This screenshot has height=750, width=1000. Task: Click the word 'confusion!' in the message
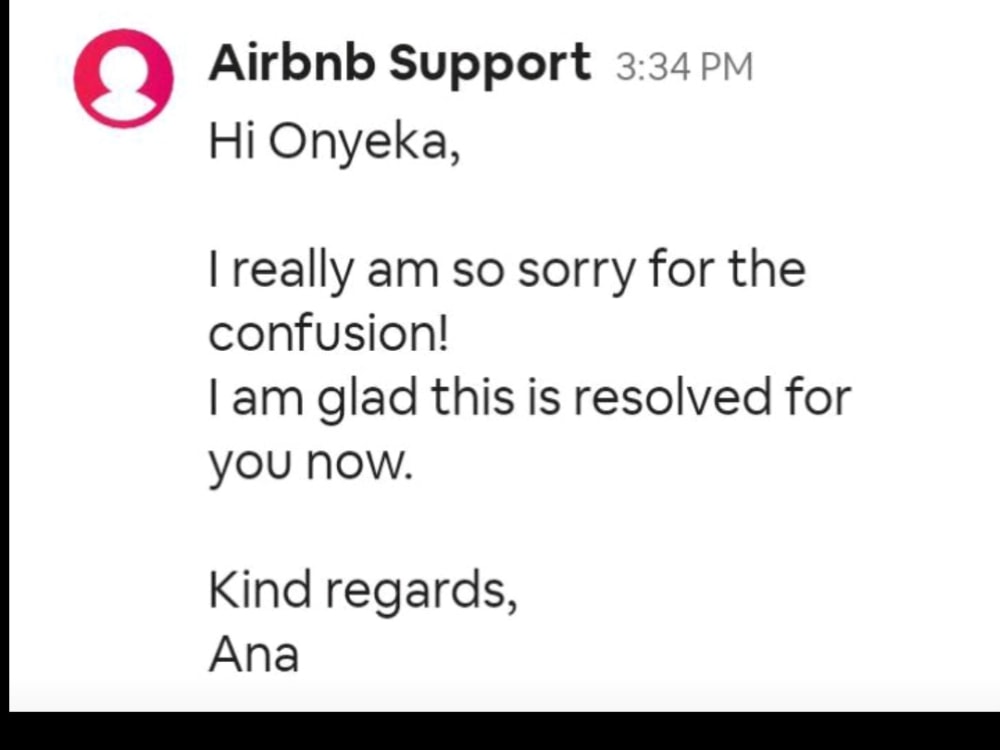329,334
